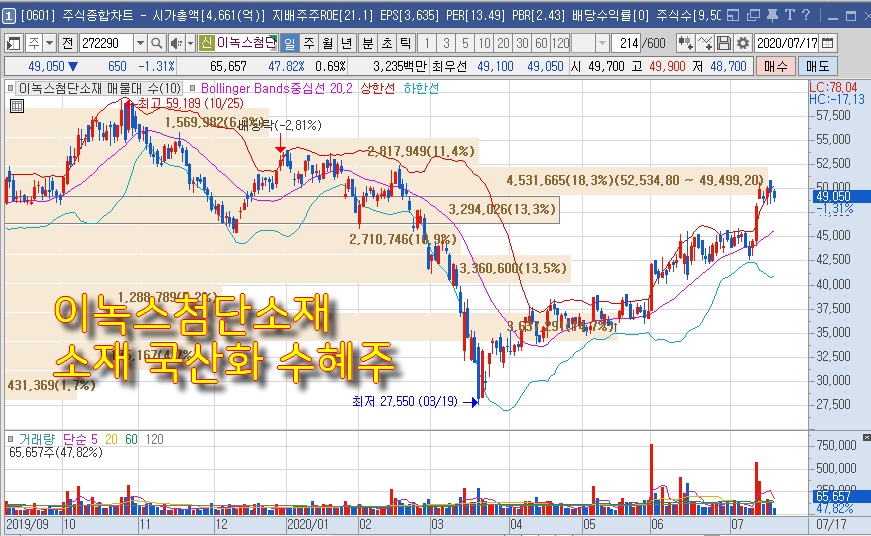The width and height of the screenshot is (871, 536).
Task: Click the duplicate window icon in title bar
Action: pos(753,16)
